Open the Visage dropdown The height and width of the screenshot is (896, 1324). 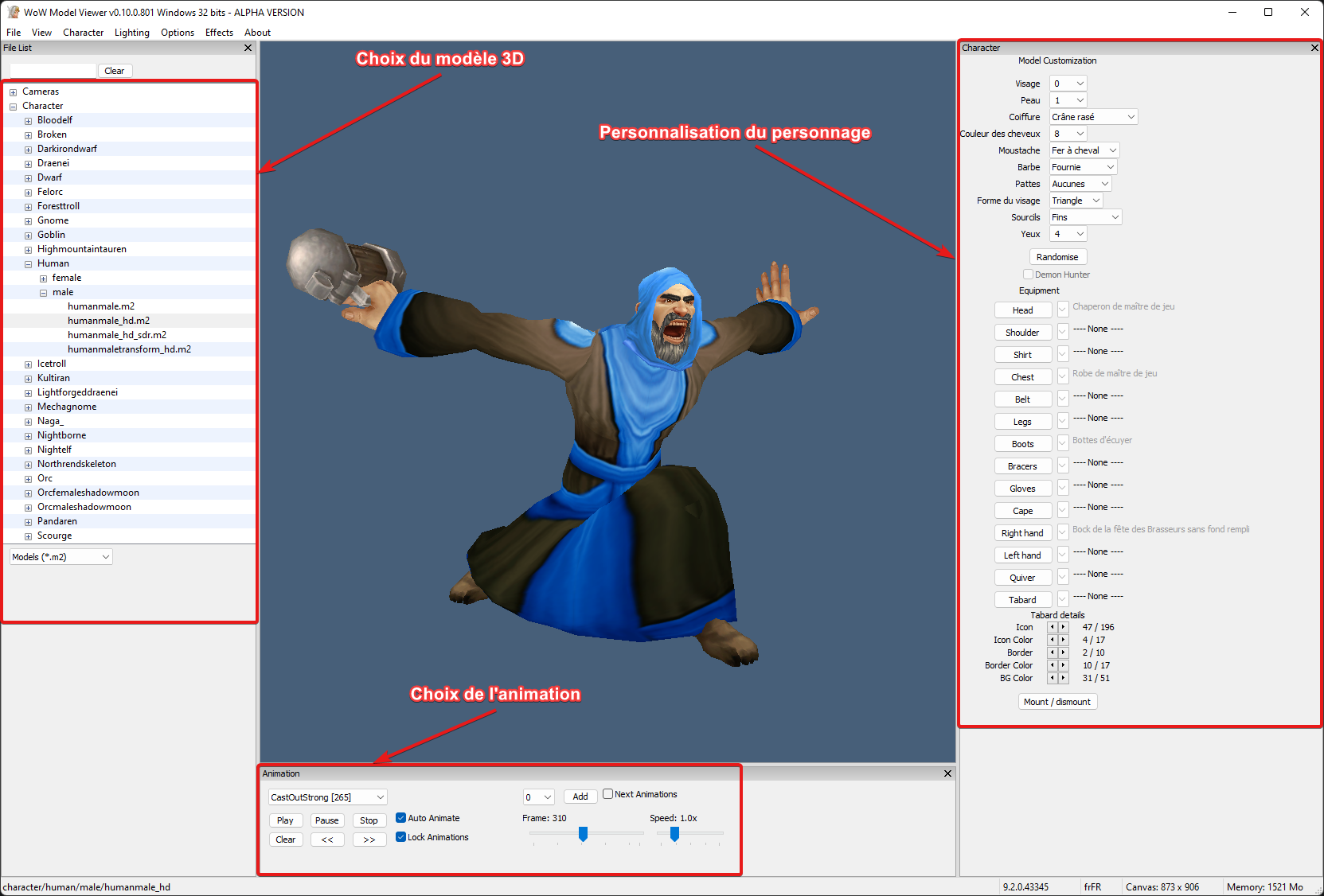1068,84
